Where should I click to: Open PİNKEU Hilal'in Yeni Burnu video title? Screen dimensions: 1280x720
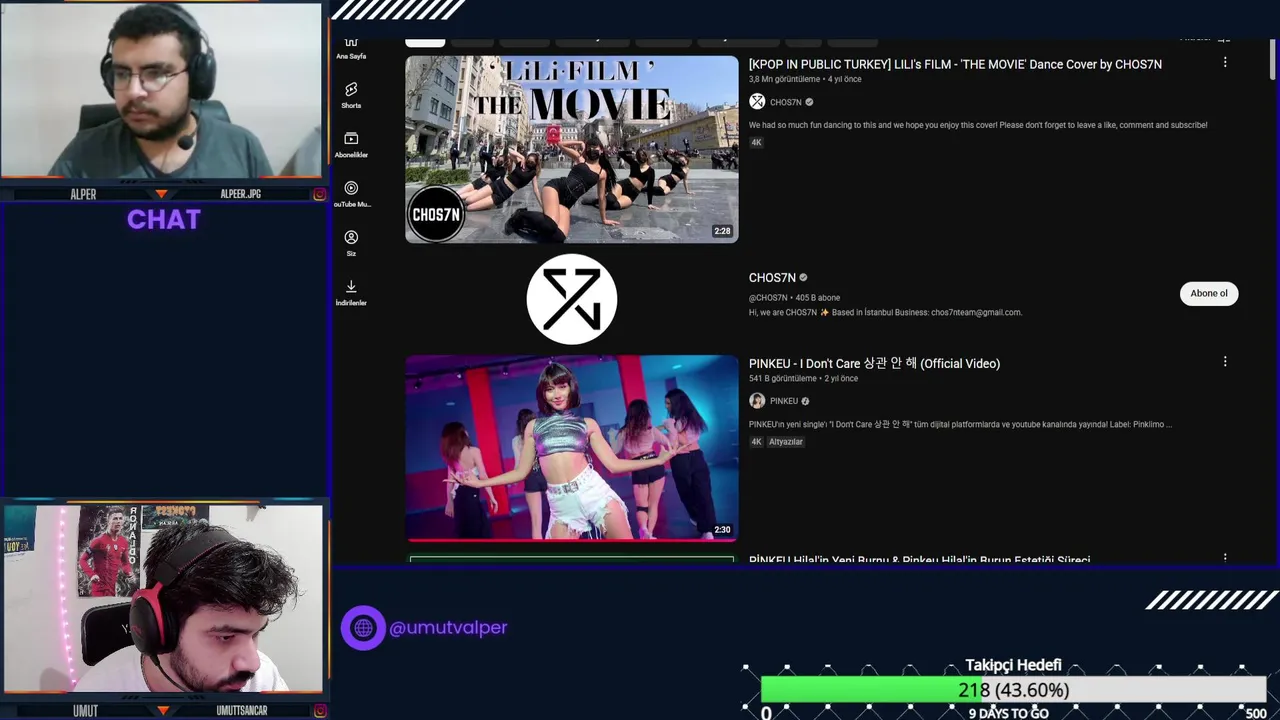coord(919,560)
